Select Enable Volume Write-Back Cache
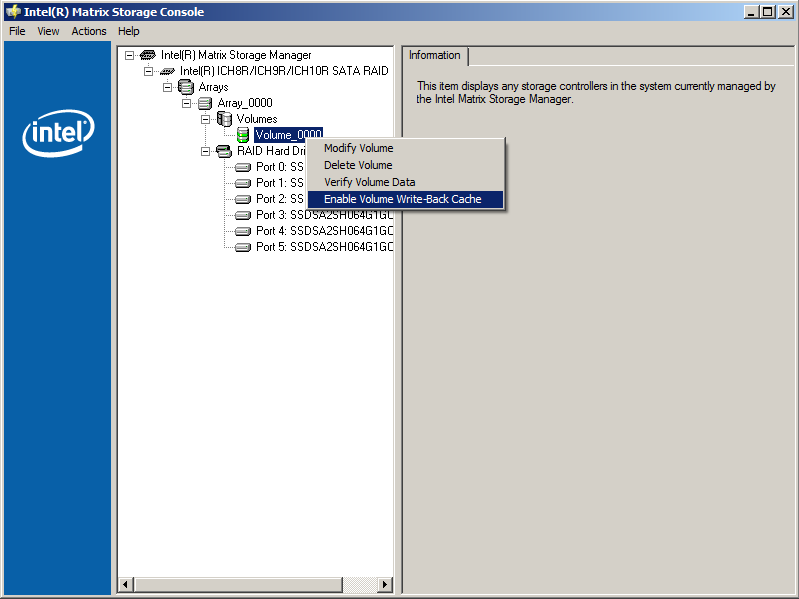 coord(406,199)
